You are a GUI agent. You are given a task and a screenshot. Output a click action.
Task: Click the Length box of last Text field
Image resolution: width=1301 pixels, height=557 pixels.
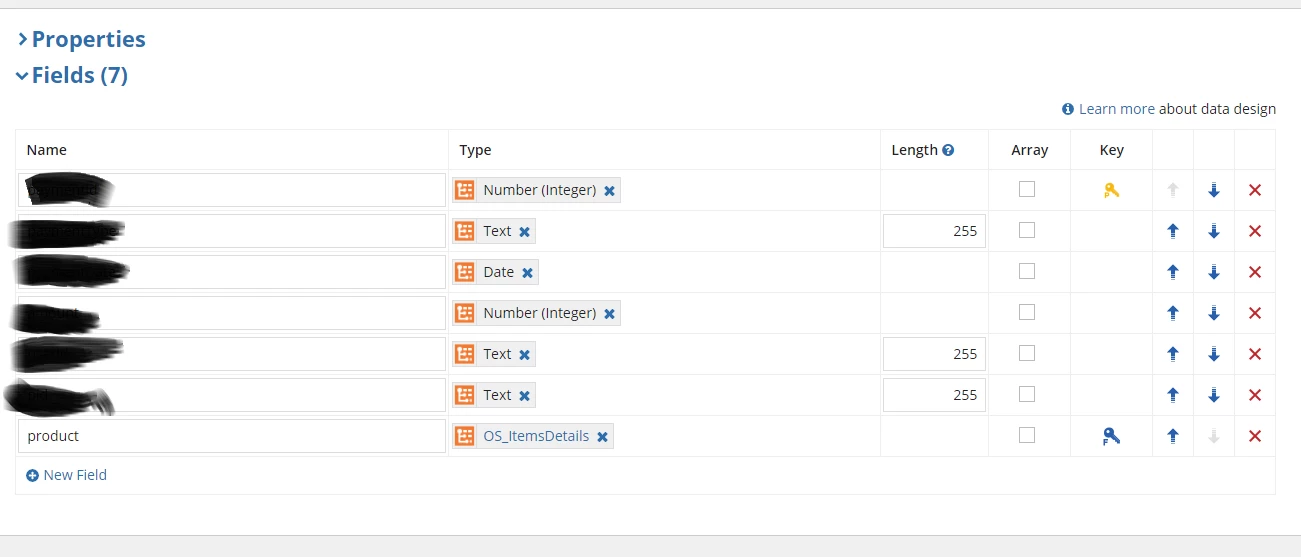click(934, 395)
